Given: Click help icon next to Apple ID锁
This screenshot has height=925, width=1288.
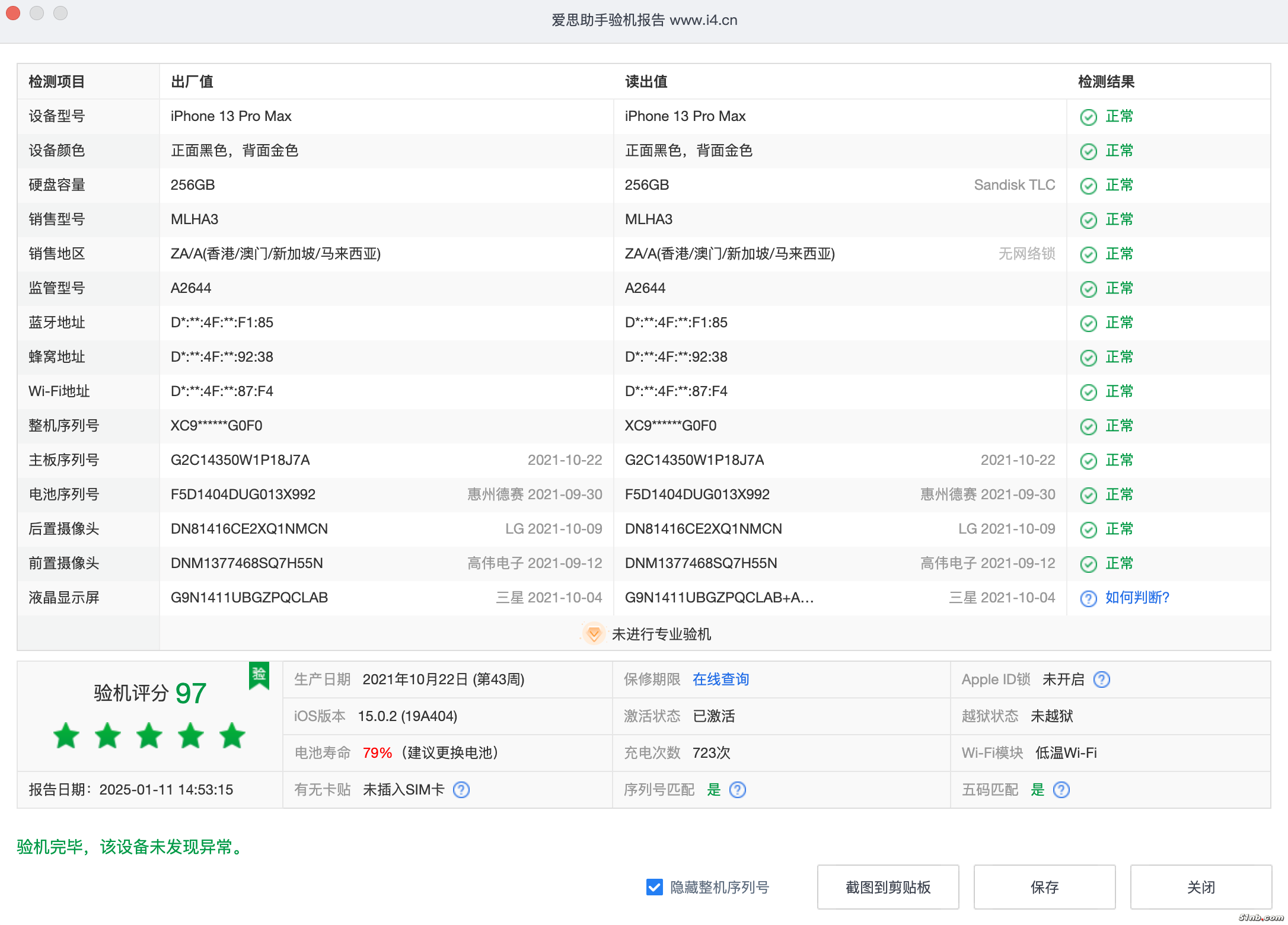Looking at the screenshot, I should point(1101,680).
